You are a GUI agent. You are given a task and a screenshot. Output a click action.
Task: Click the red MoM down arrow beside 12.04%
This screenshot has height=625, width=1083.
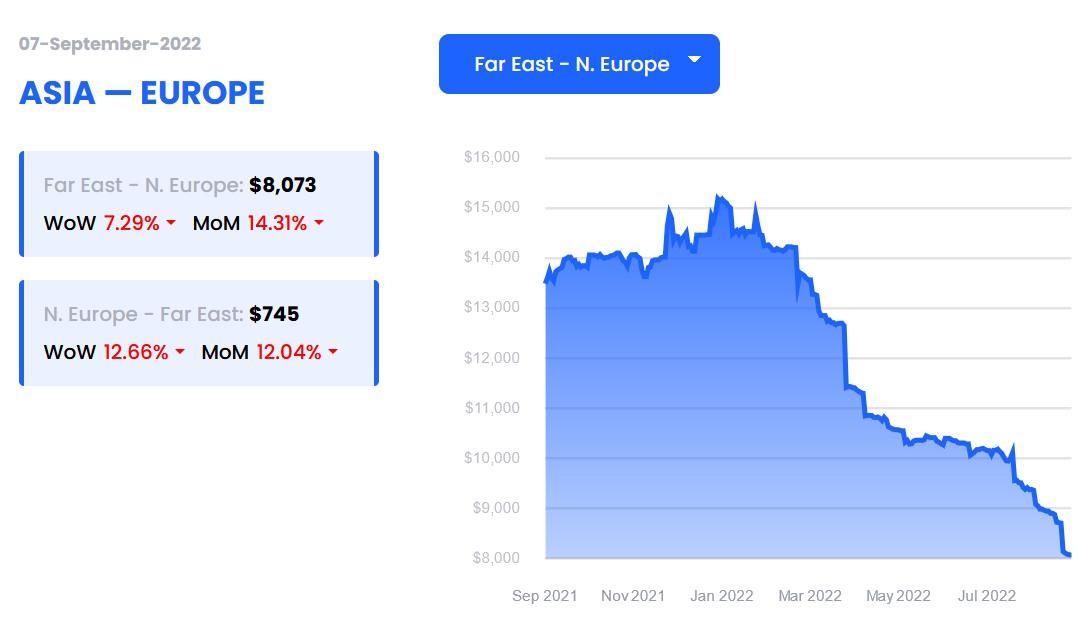(x=333, y=352)
